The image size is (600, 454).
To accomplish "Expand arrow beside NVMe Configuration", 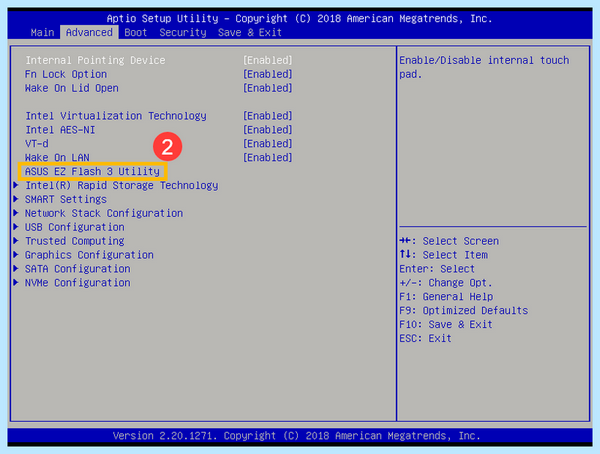I will [16, 283].
